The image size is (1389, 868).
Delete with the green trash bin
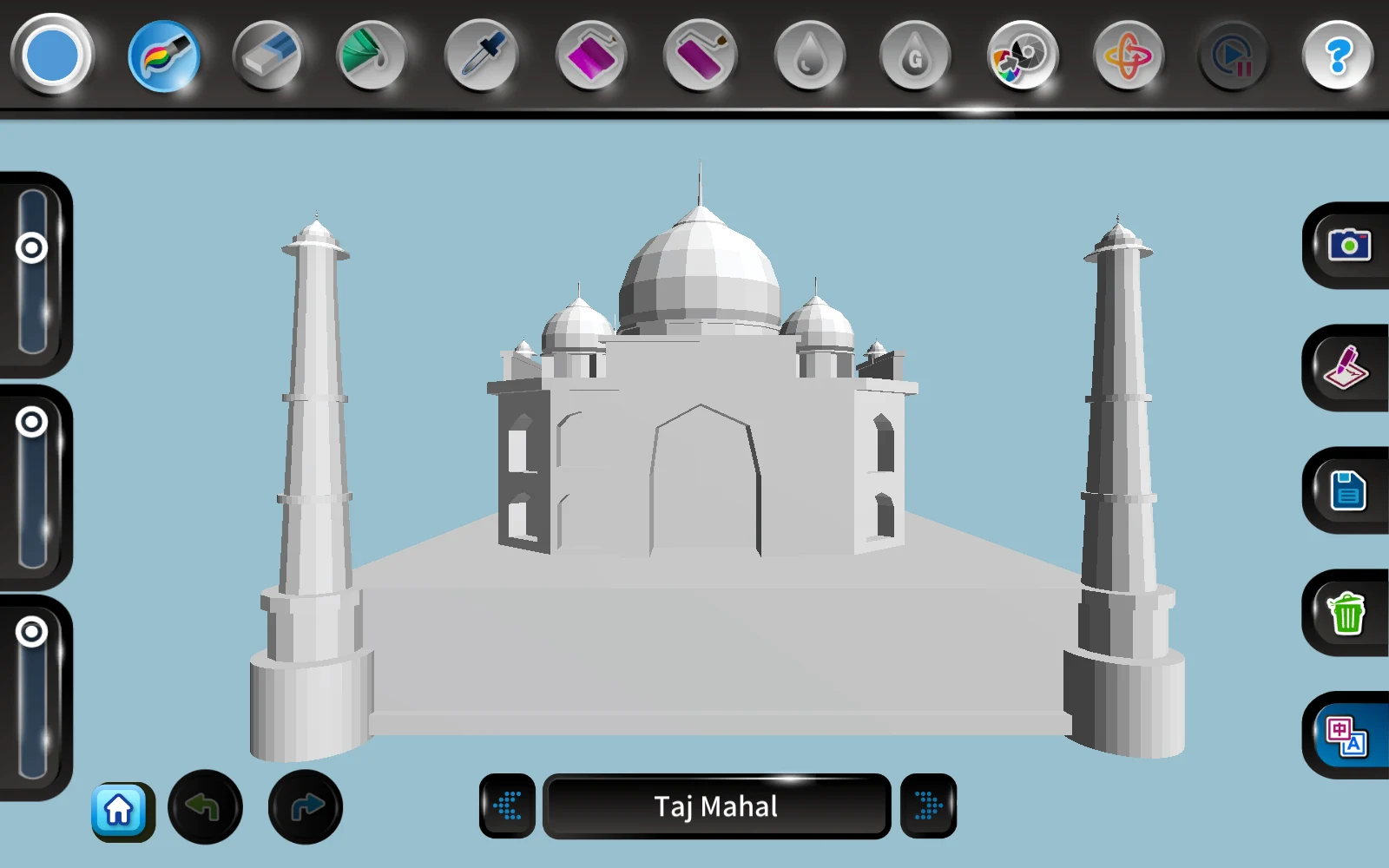point(1348,613)
